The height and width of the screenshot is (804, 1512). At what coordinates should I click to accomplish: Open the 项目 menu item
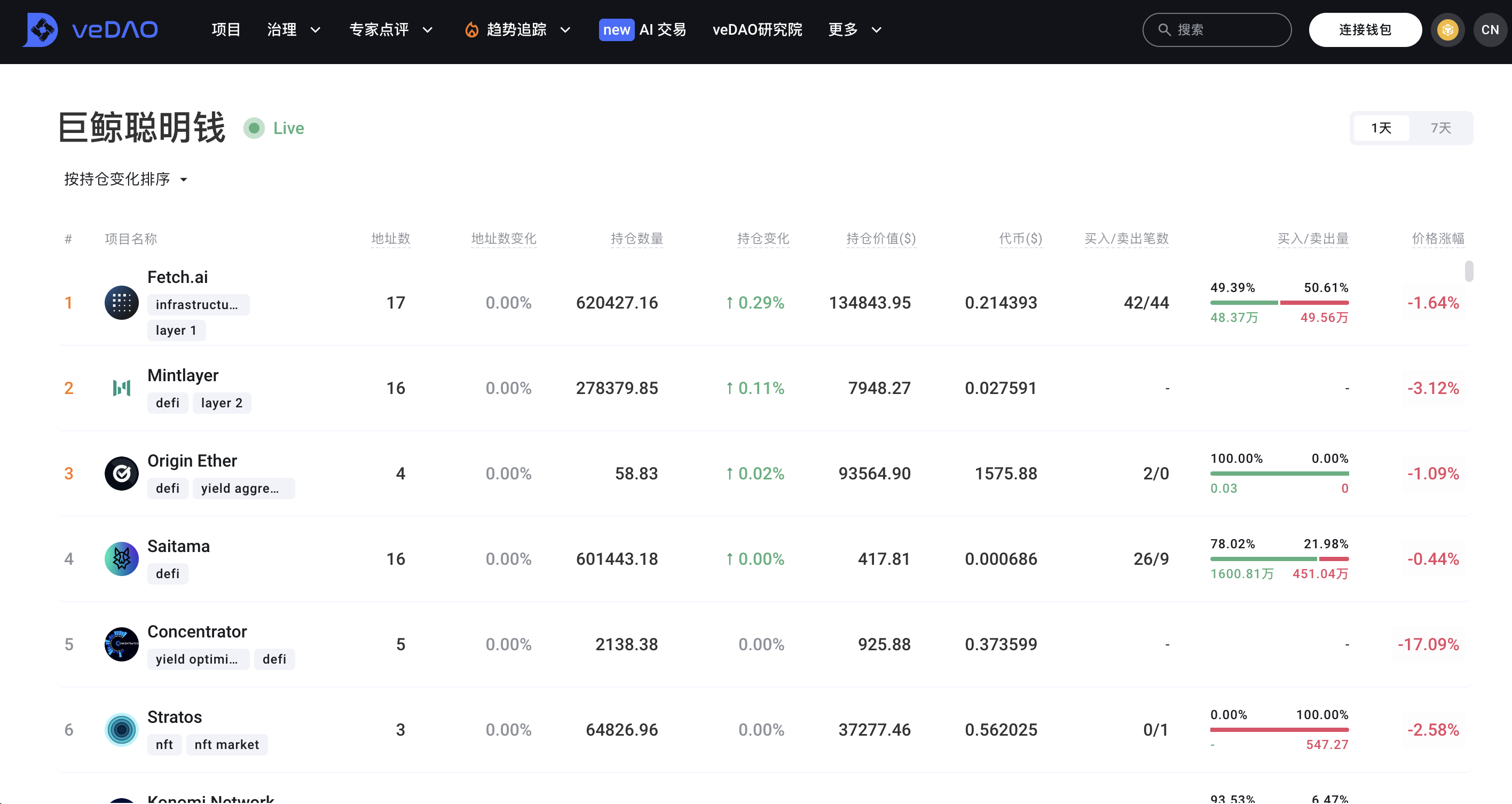click(226, 29)
